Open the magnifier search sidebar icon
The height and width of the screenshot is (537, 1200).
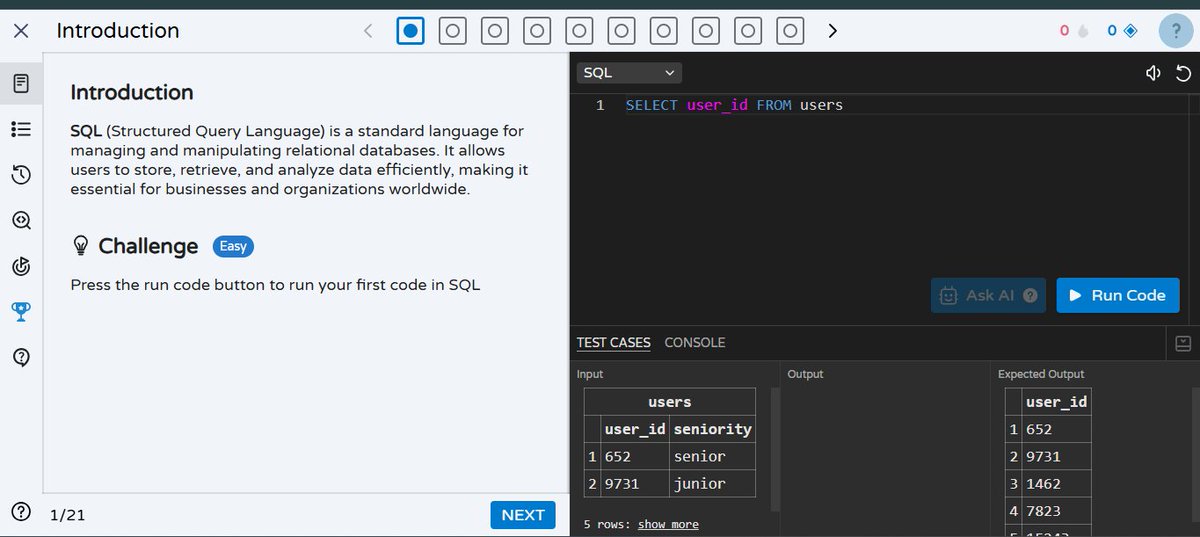21,221
